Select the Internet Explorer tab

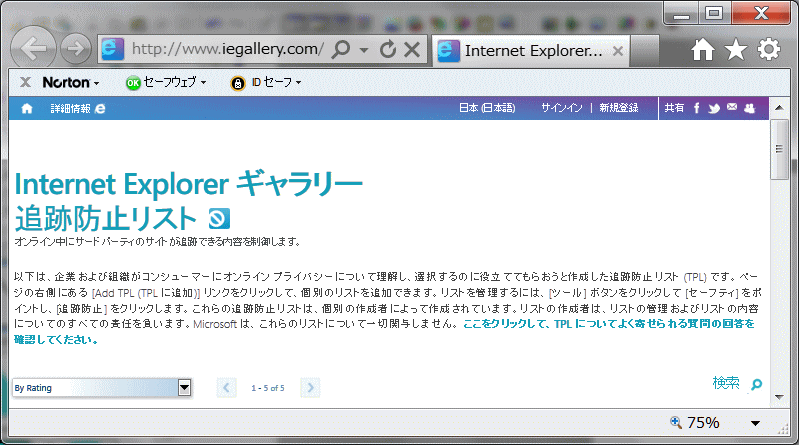(530, 50)
